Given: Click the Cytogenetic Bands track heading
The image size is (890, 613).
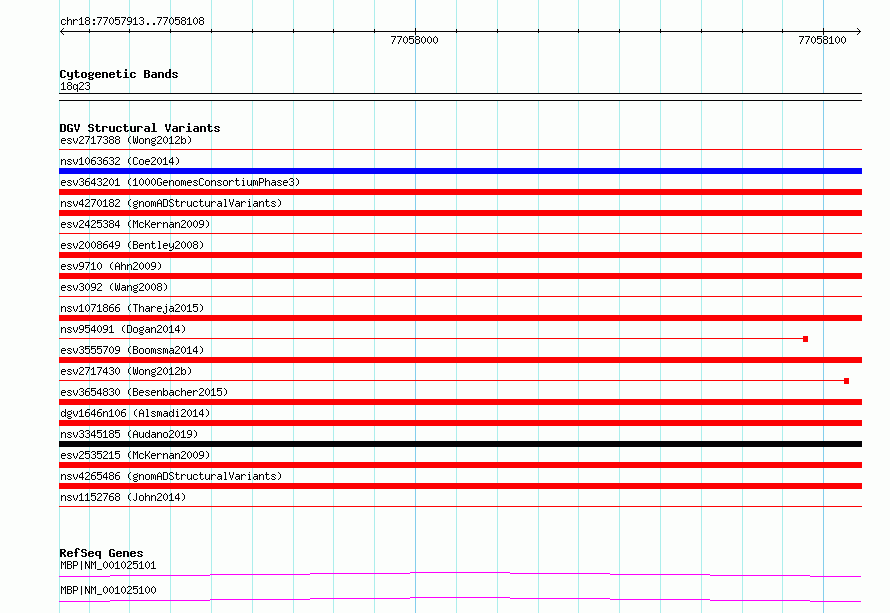Looking at the screenshot, I should (119, 74).
